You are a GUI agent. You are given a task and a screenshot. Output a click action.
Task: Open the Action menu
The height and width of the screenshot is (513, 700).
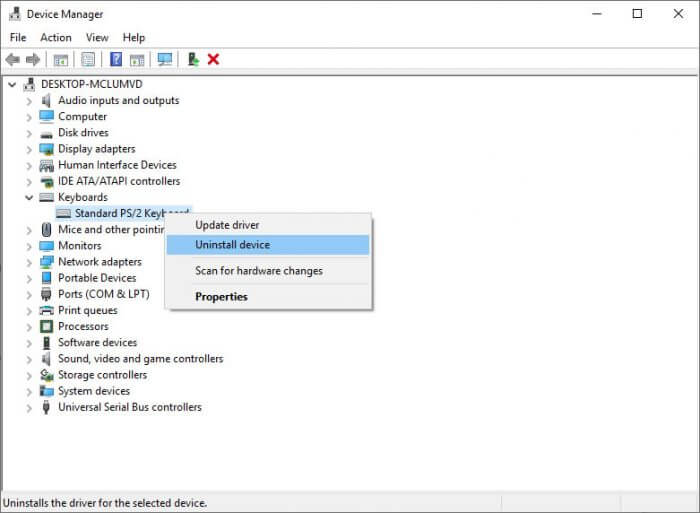[x=56, y=38]
